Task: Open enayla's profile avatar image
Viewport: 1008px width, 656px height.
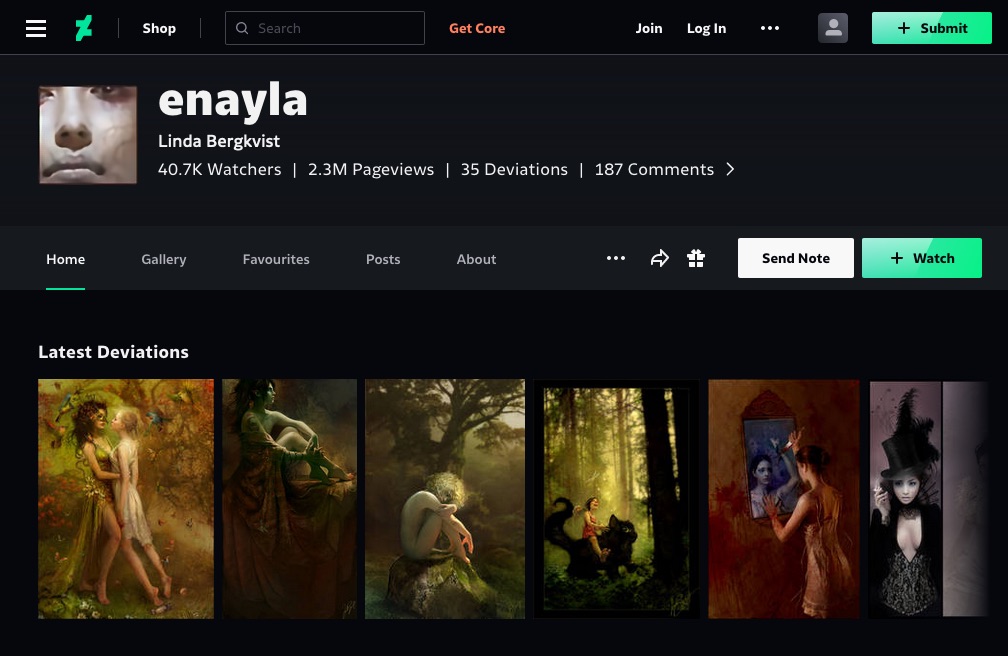Action: pyautogui.click(x=88, y=135)
